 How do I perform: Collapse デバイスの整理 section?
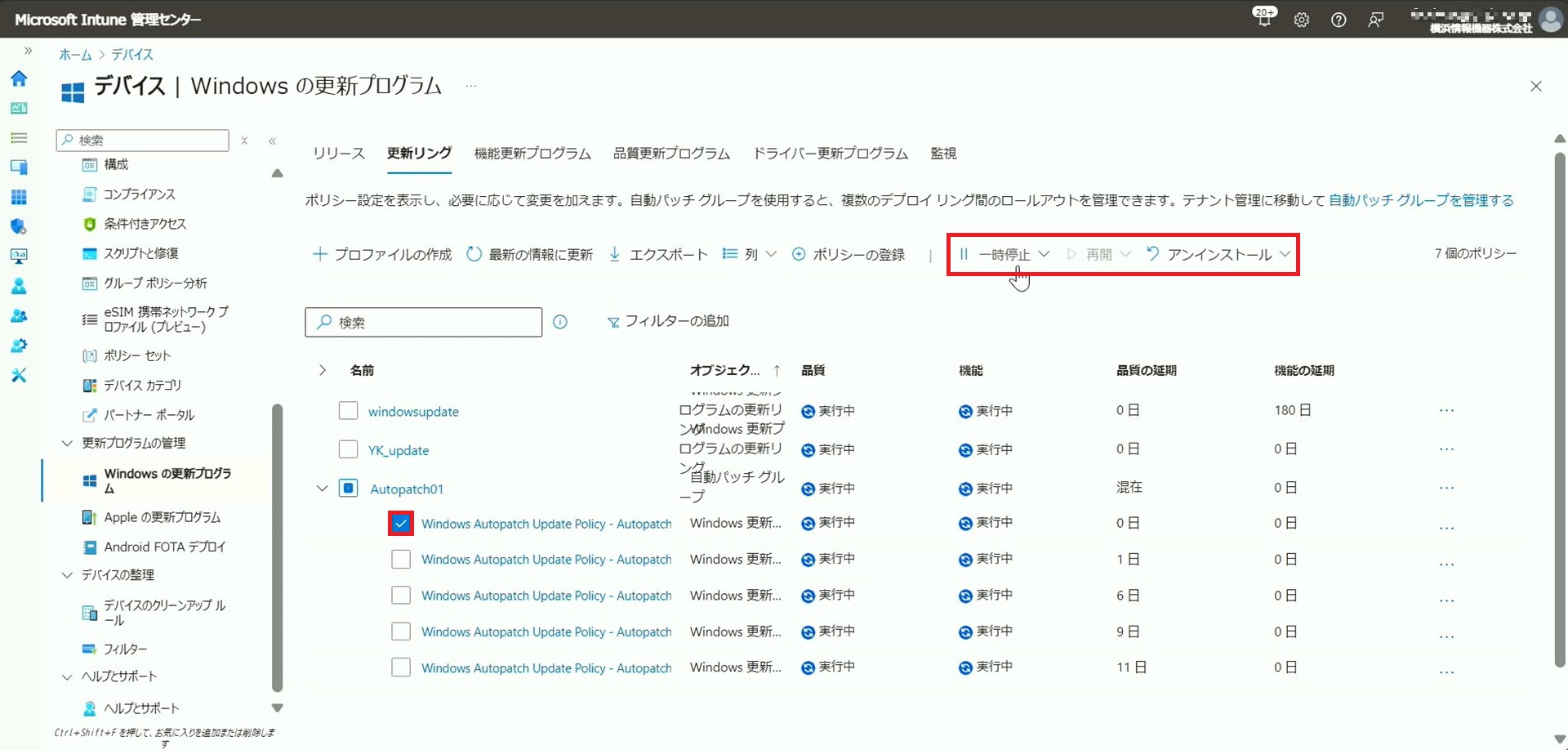[x=67, y=575]
